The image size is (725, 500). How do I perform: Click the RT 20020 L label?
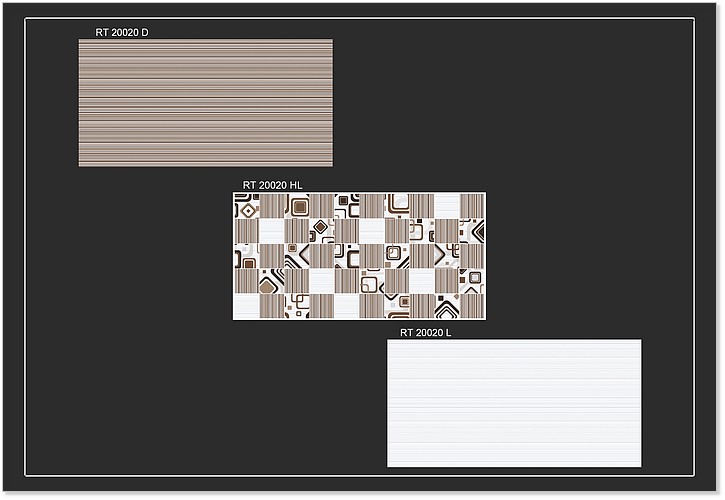(425, 333)
